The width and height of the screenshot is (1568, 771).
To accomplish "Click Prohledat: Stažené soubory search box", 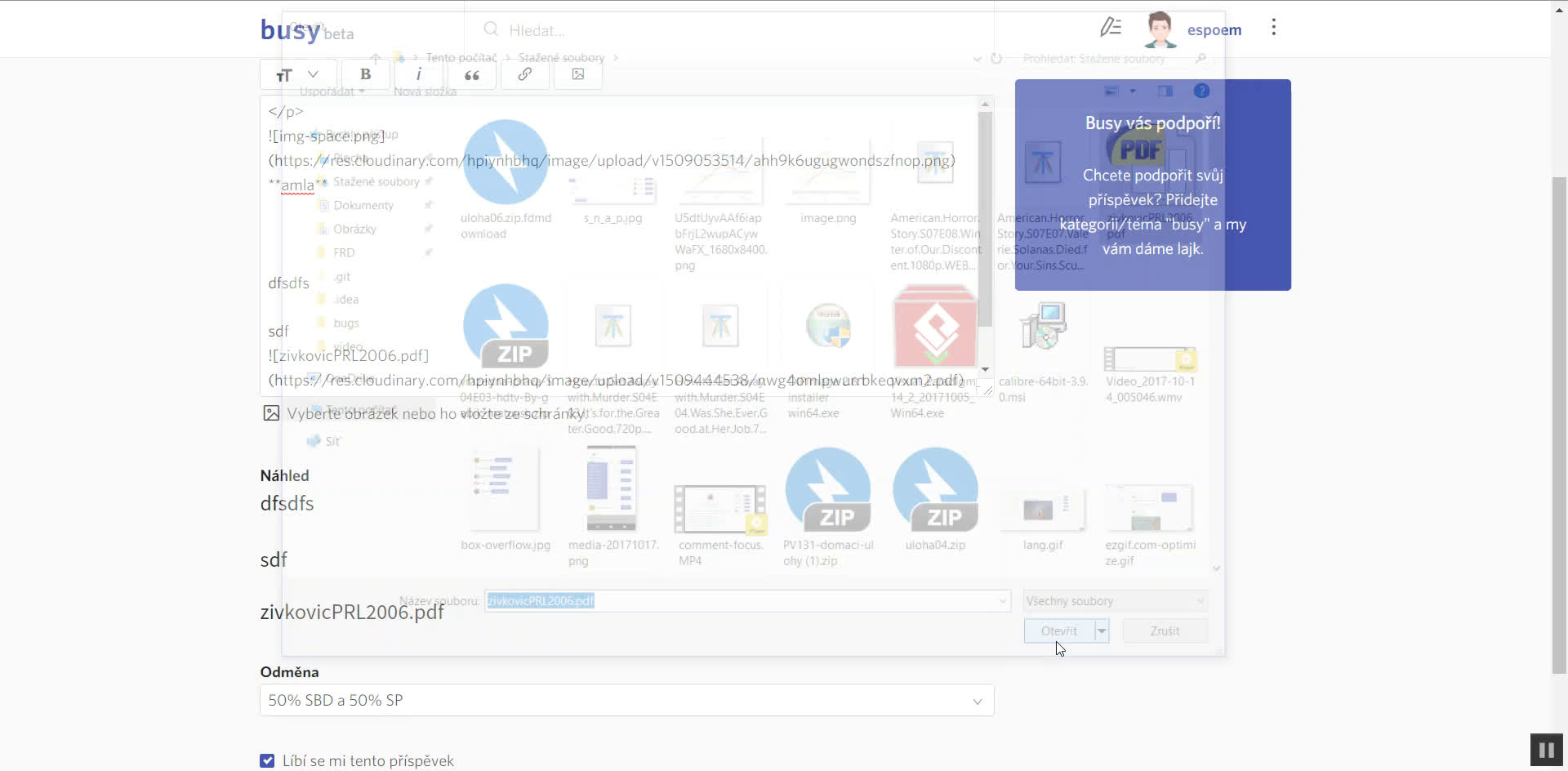I will 1115,59.
